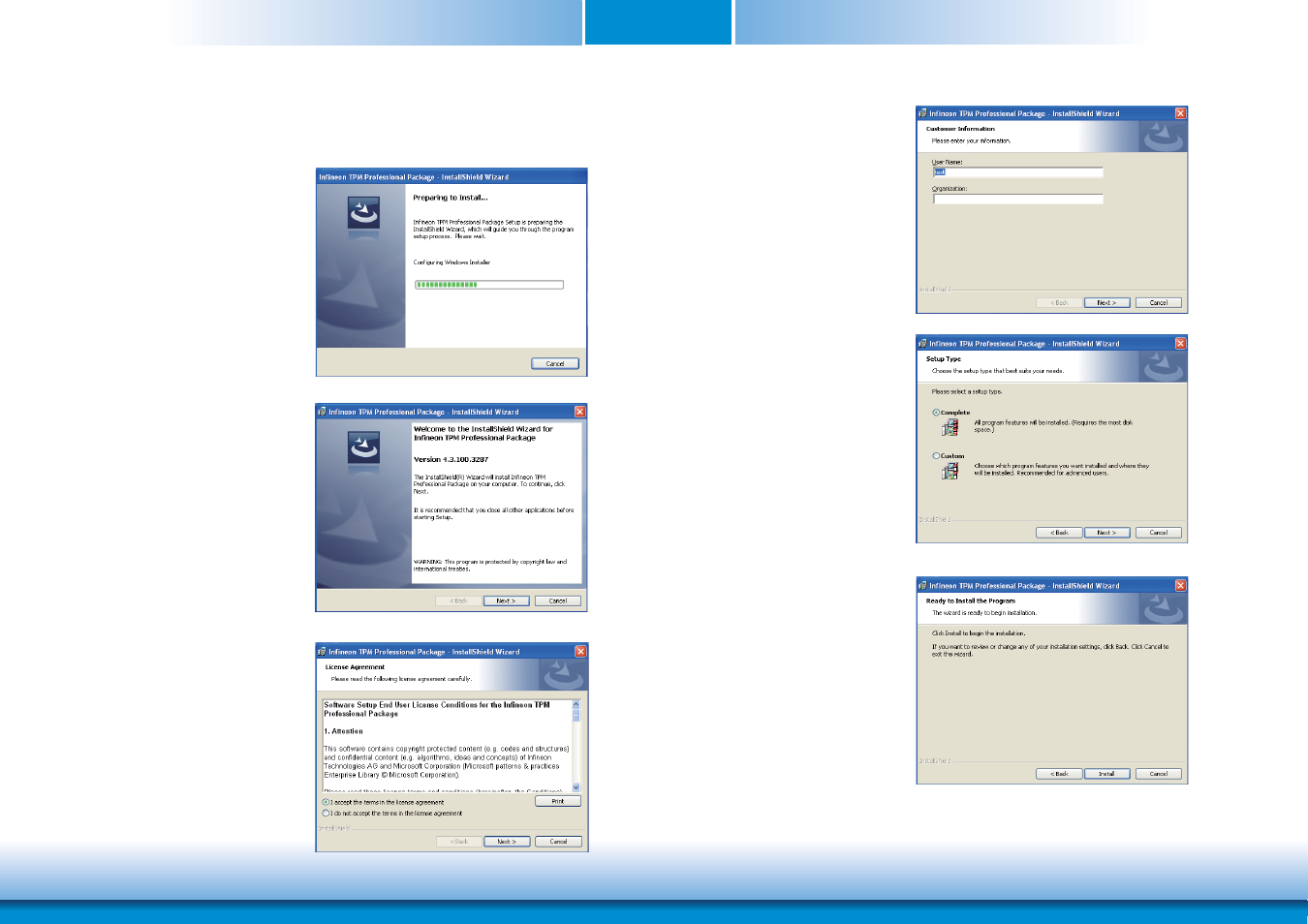Click the title bar icon of Ready to Install window
Viewport: 1308px width, 924px height.
[x=922, y=585]
